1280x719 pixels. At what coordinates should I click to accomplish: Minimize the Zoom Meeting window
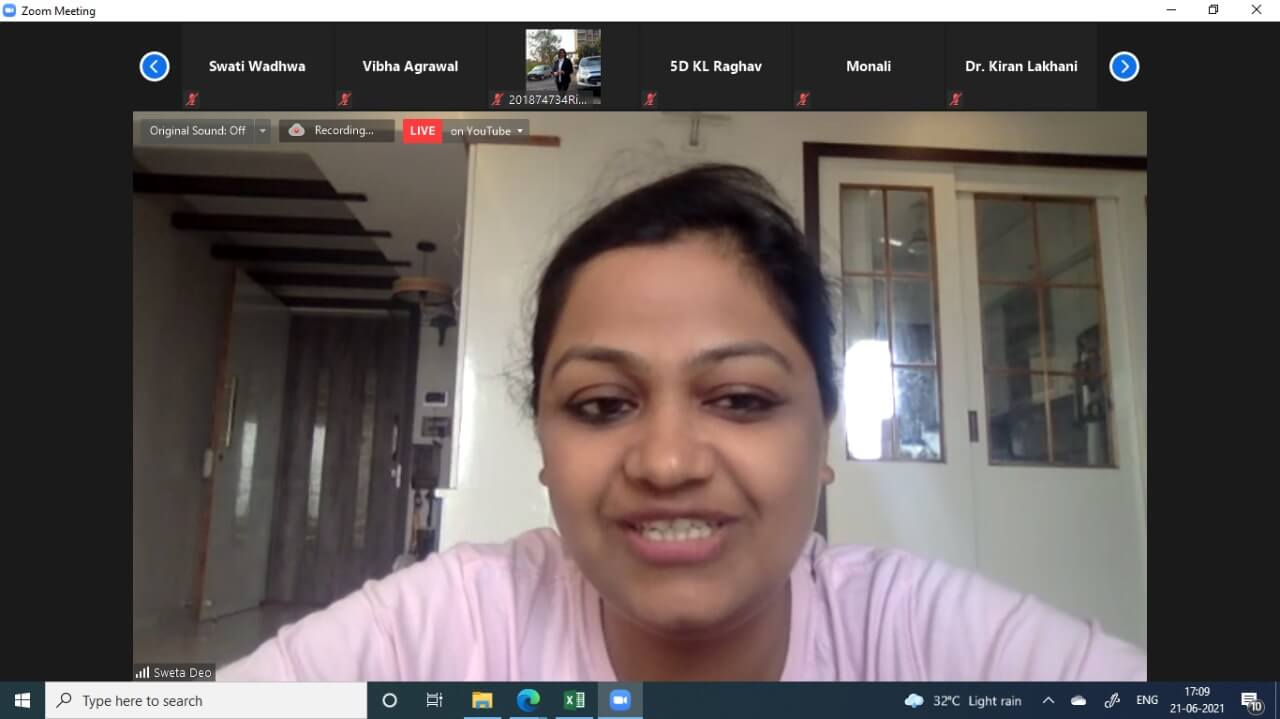(x=1171, y=10)
